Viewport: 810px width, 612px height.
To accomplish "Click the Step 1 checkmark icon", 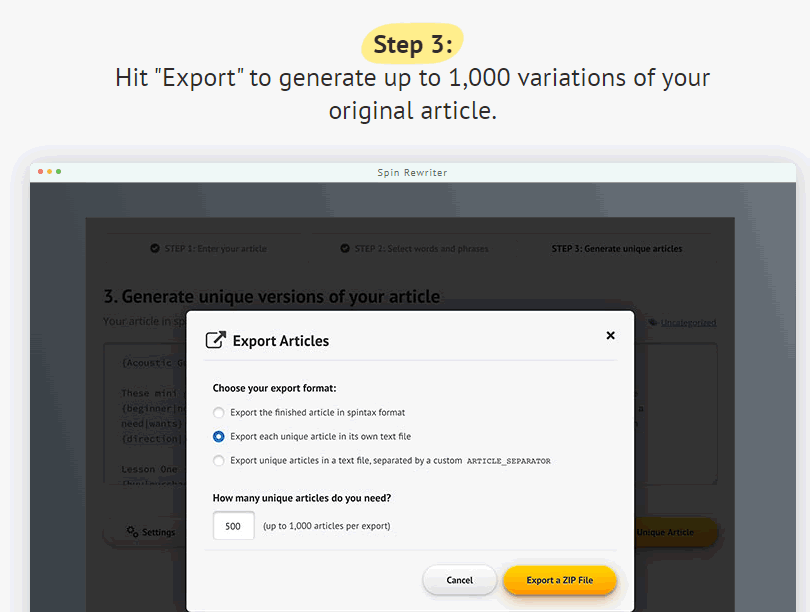I will coord(155,248).
